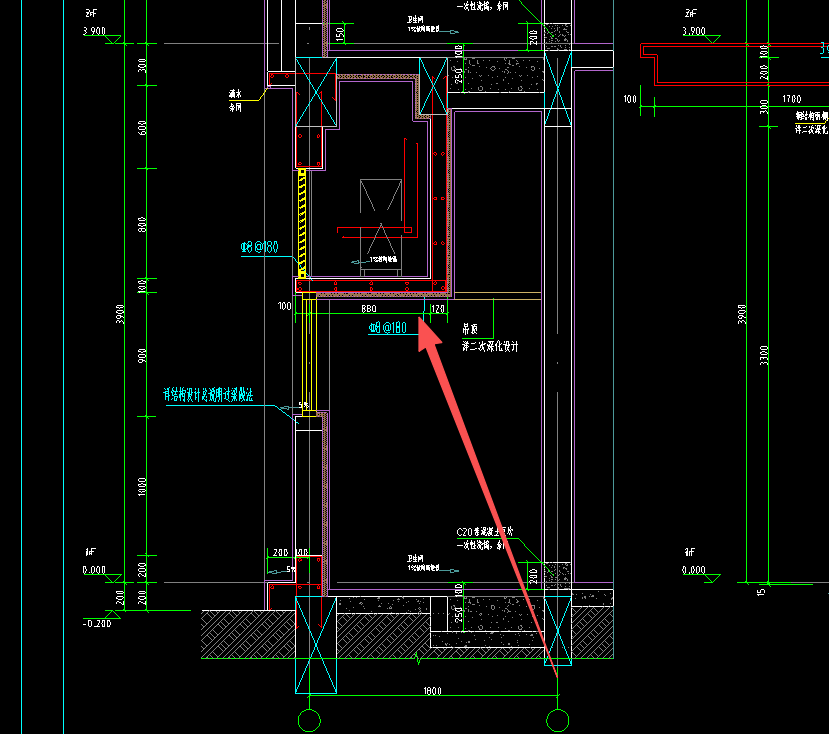
Task: Select the 150 dimension text
Action: point(339,34)
